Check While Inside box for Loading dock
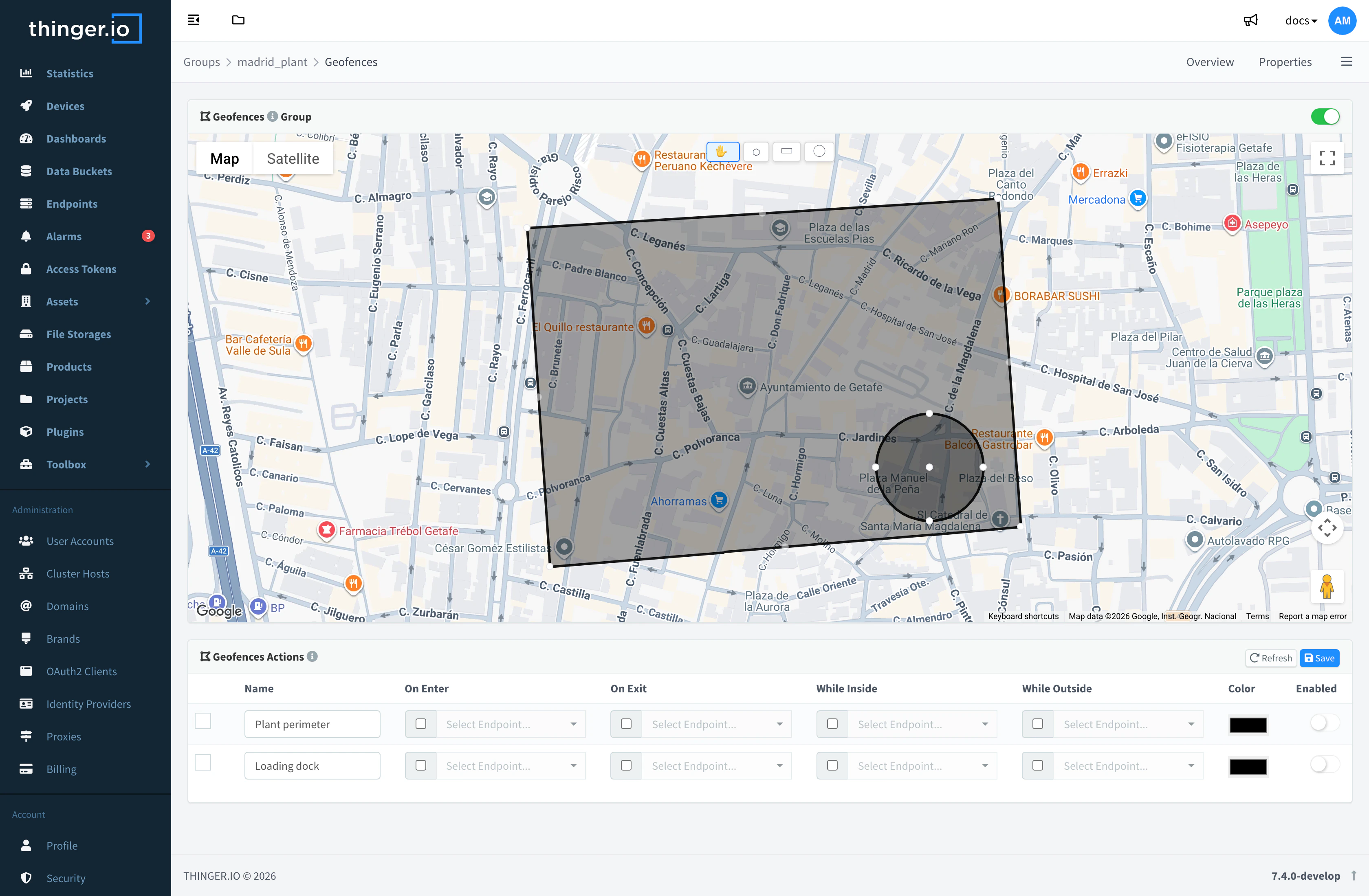This screenshot has height=896, width=1369. click(x=832, y=765)
